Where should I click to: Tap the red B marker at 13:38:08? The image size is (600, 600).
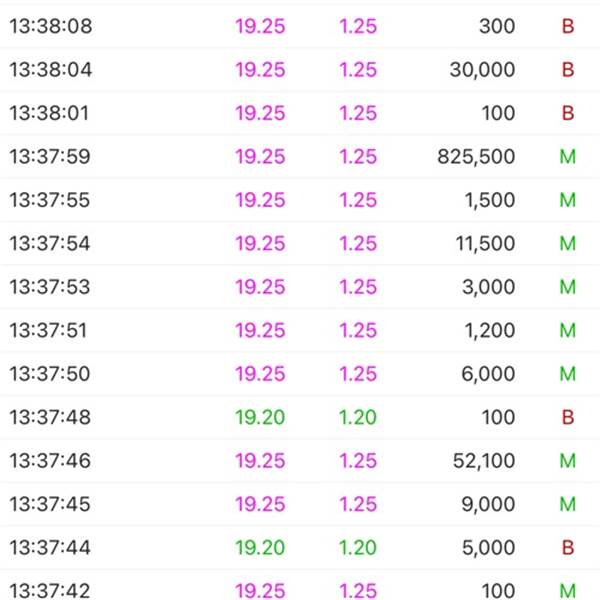[568, 26]
